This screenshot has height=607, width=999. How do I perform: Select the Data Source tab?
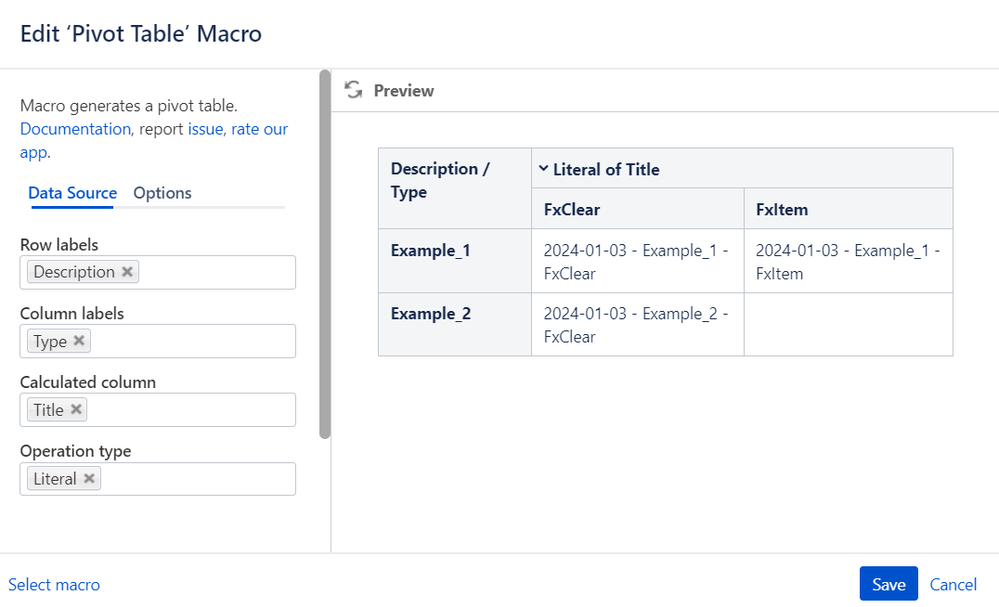click(72, 193)
